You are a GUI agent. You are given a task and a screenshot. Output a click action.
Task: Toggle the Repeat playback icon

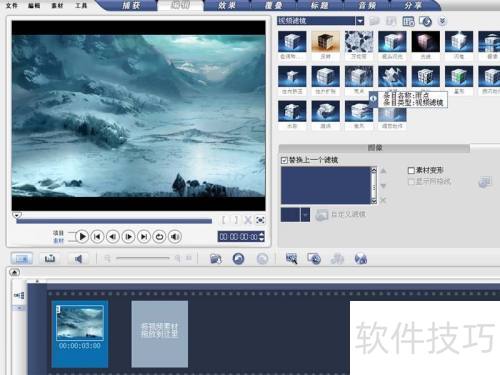click(x=159, y=237)
